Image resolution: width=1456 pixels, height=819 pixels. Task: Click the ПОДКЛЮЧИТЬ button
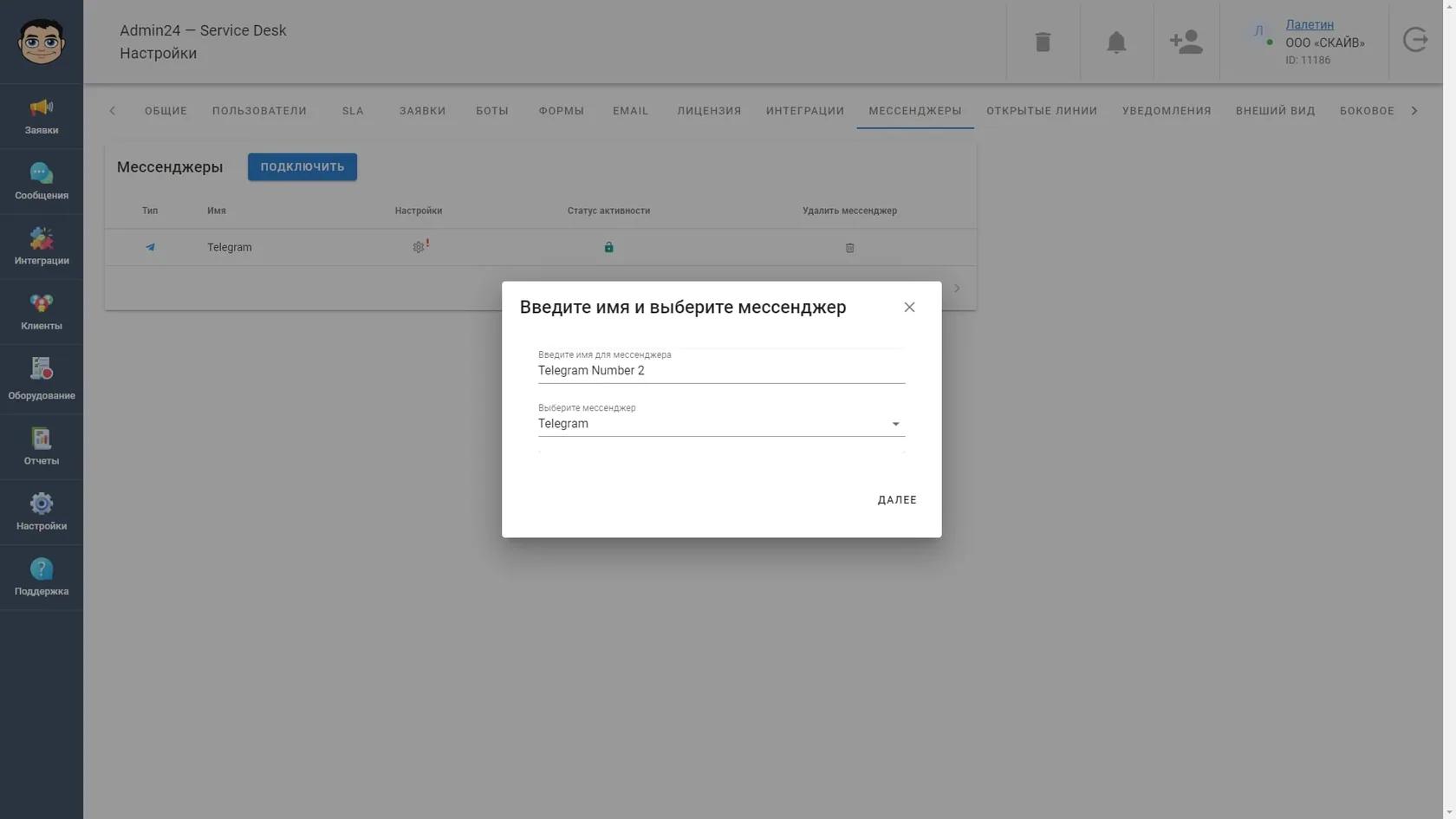click(302, 167)
